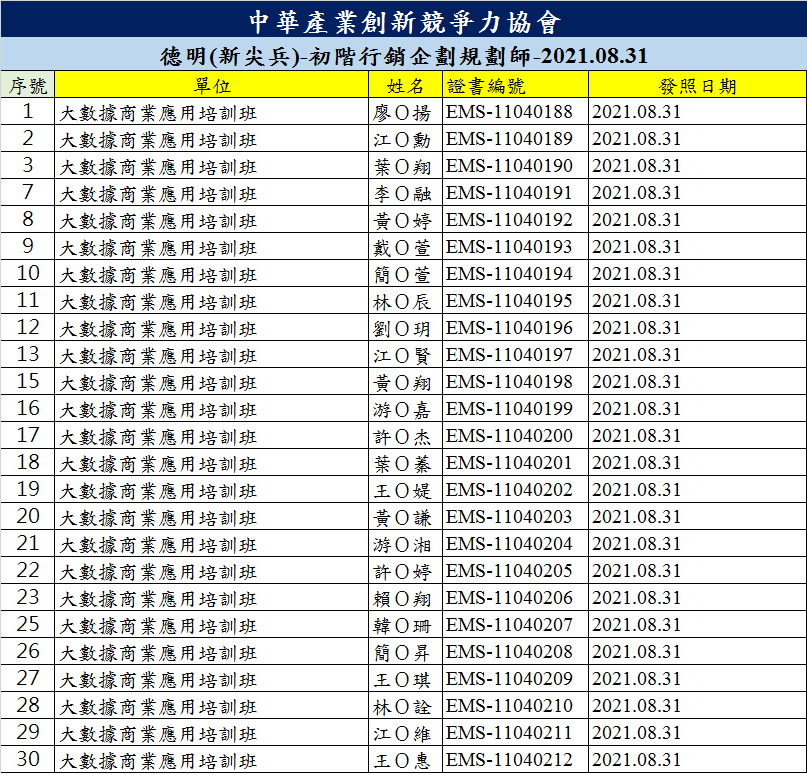The height and width of the screenshot is (775, 807).
Task: Select certificate number EMS-11040208
Action: pyautogui.click(x=508, y=652)
